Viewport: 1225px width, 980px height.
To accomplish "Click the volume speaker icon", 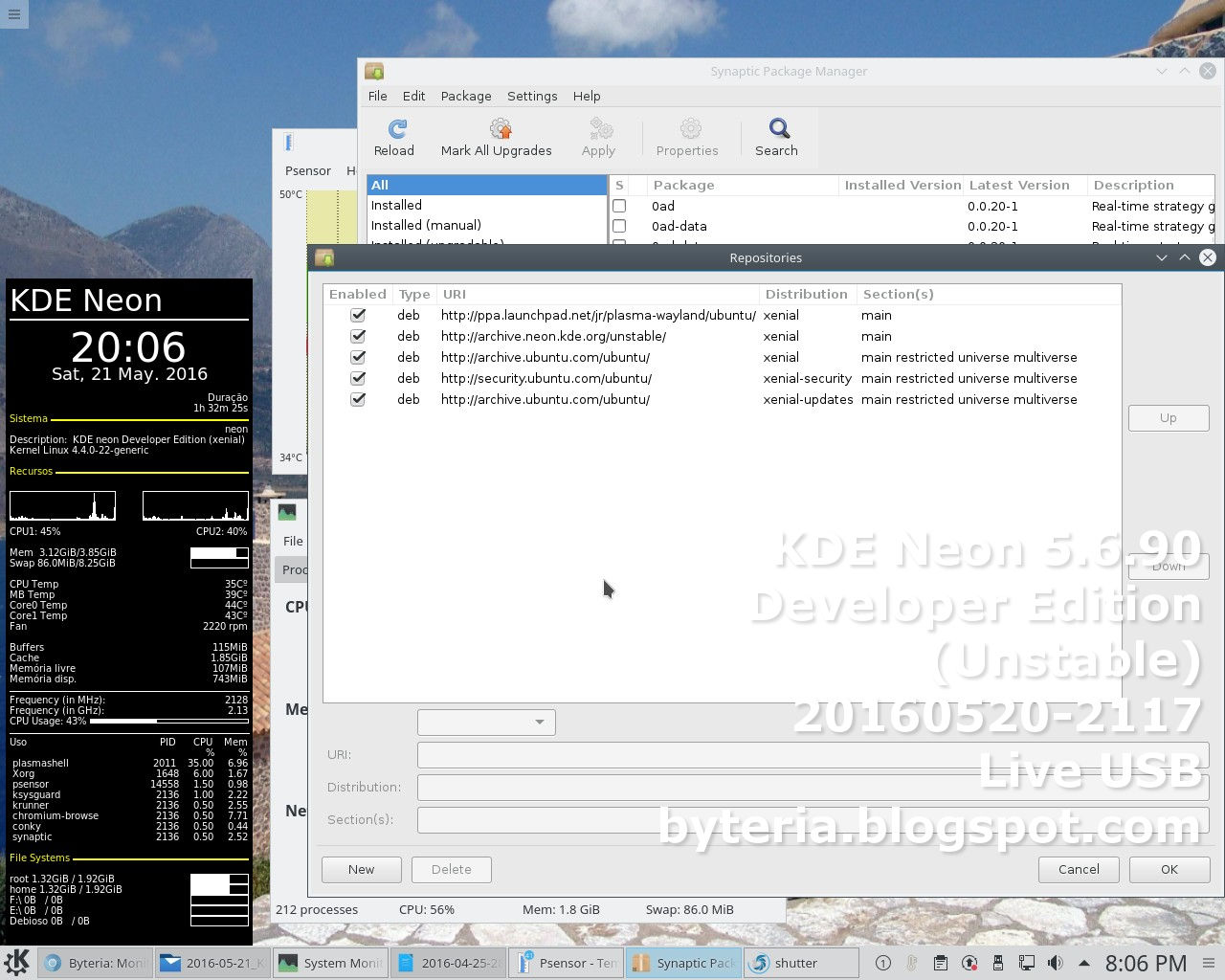I will tap(1055, 963).
